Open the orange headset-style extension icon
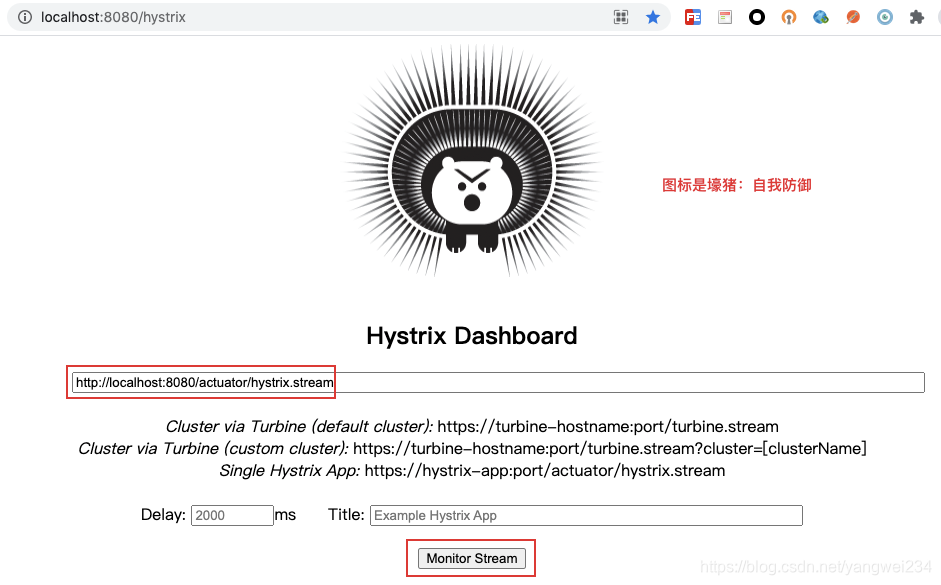 [x=789, y=17]
